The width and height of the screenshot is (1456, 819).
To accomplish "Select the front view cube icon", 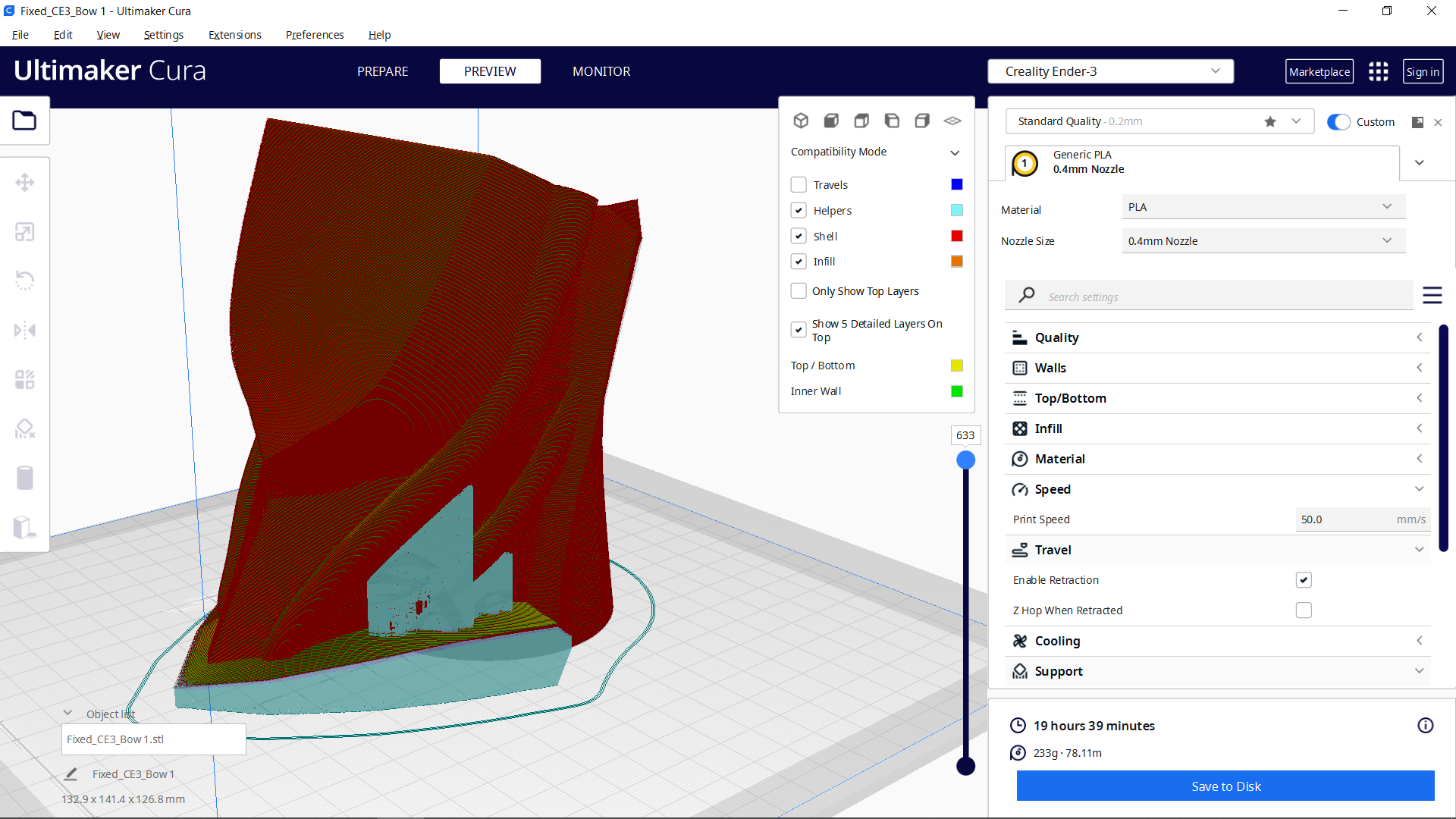I will tap(831, 120).
